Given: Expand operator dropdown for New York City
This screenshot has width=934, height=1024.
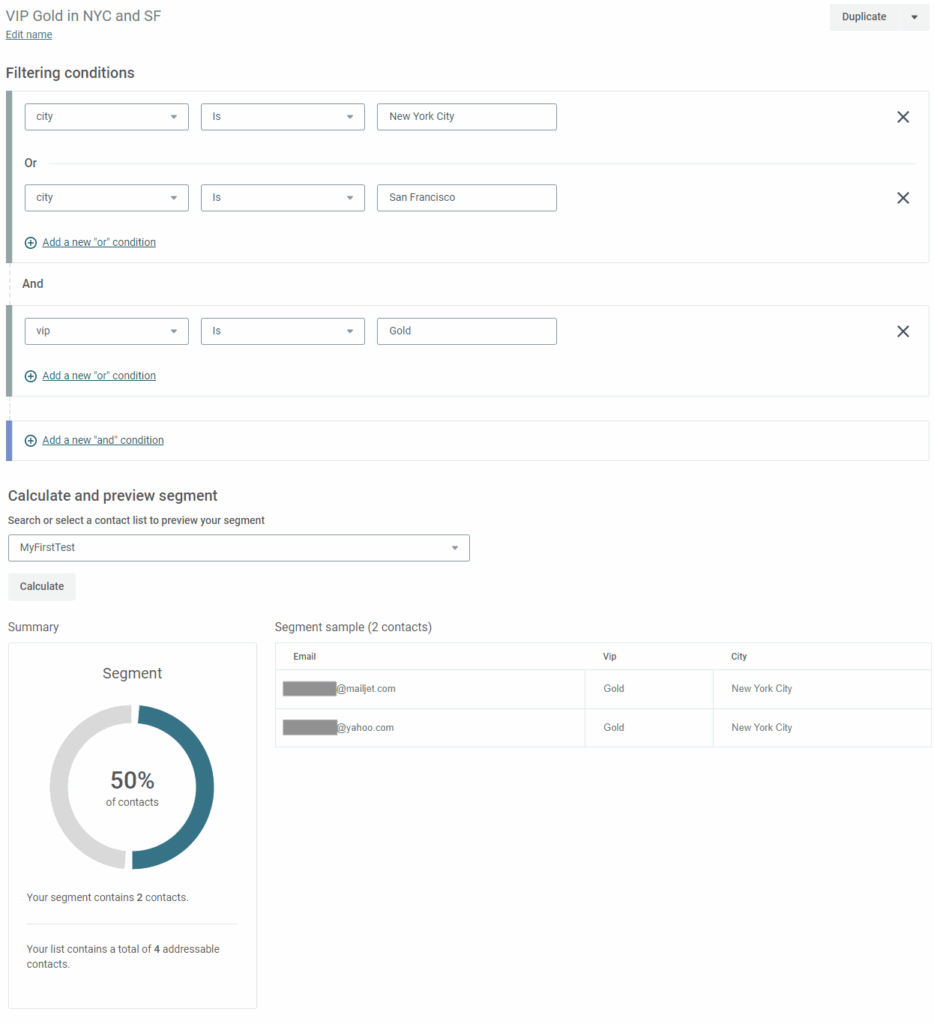Looking at the screenshot, I should point(283,117).
